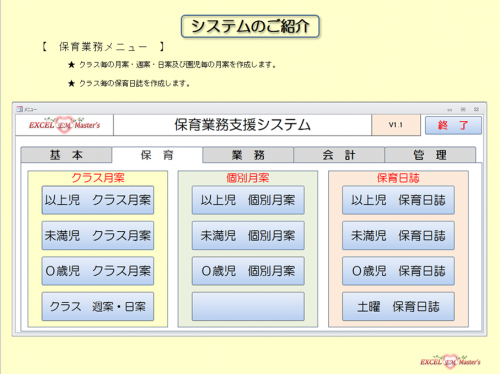Click the EXCEL EM Master's heart logo

64,125
